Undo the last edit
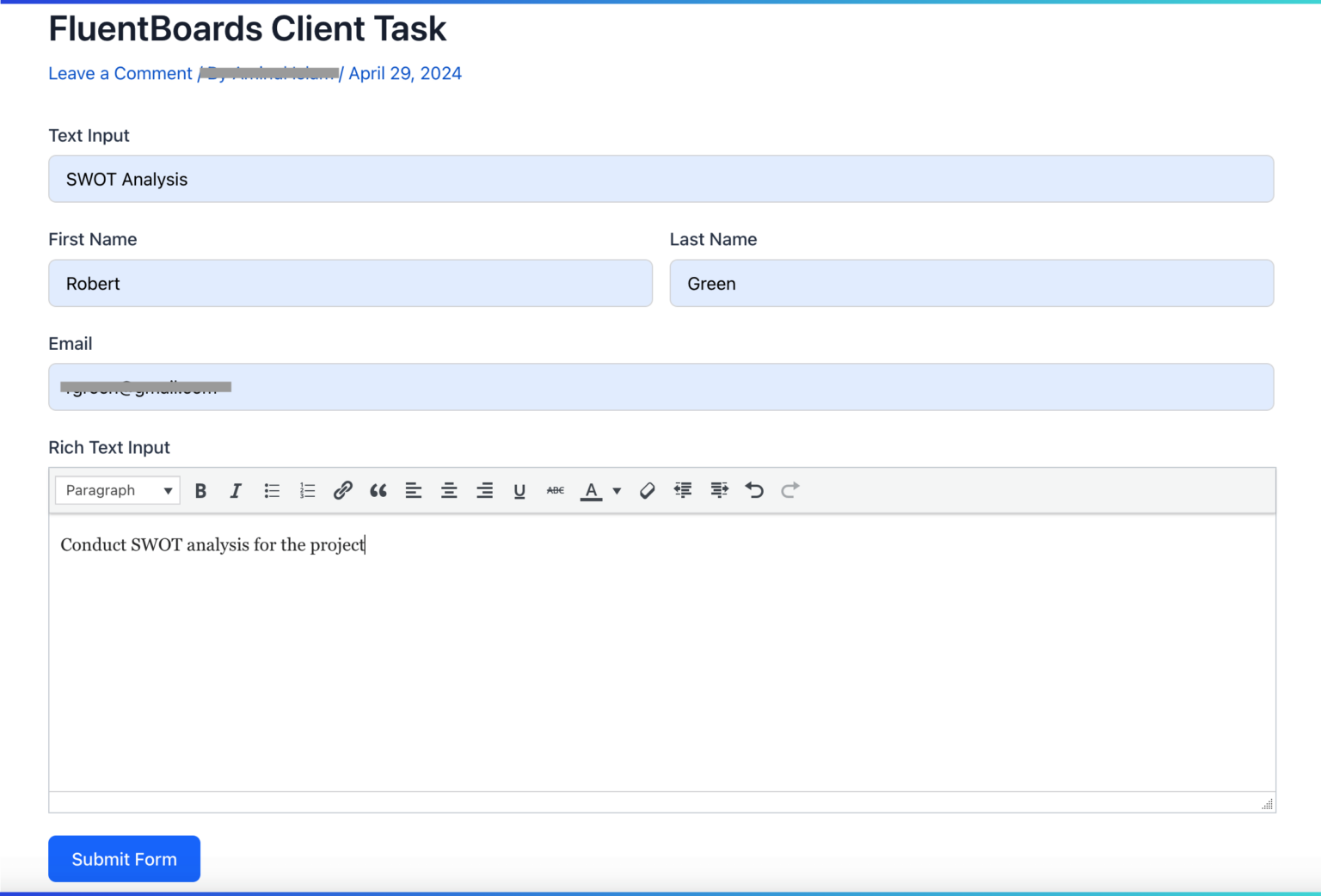The height and width of the screenshot is (896, 1321). tap(754, 490)
